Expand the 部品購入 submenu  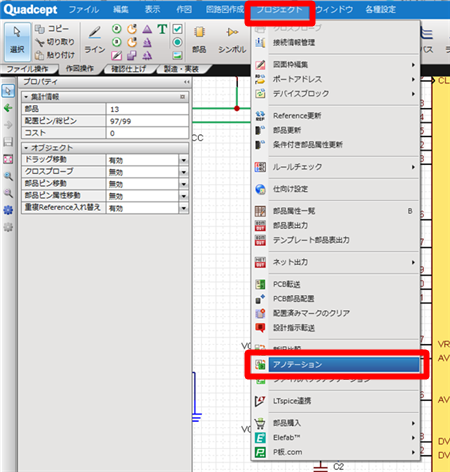[x=336, y=423]
